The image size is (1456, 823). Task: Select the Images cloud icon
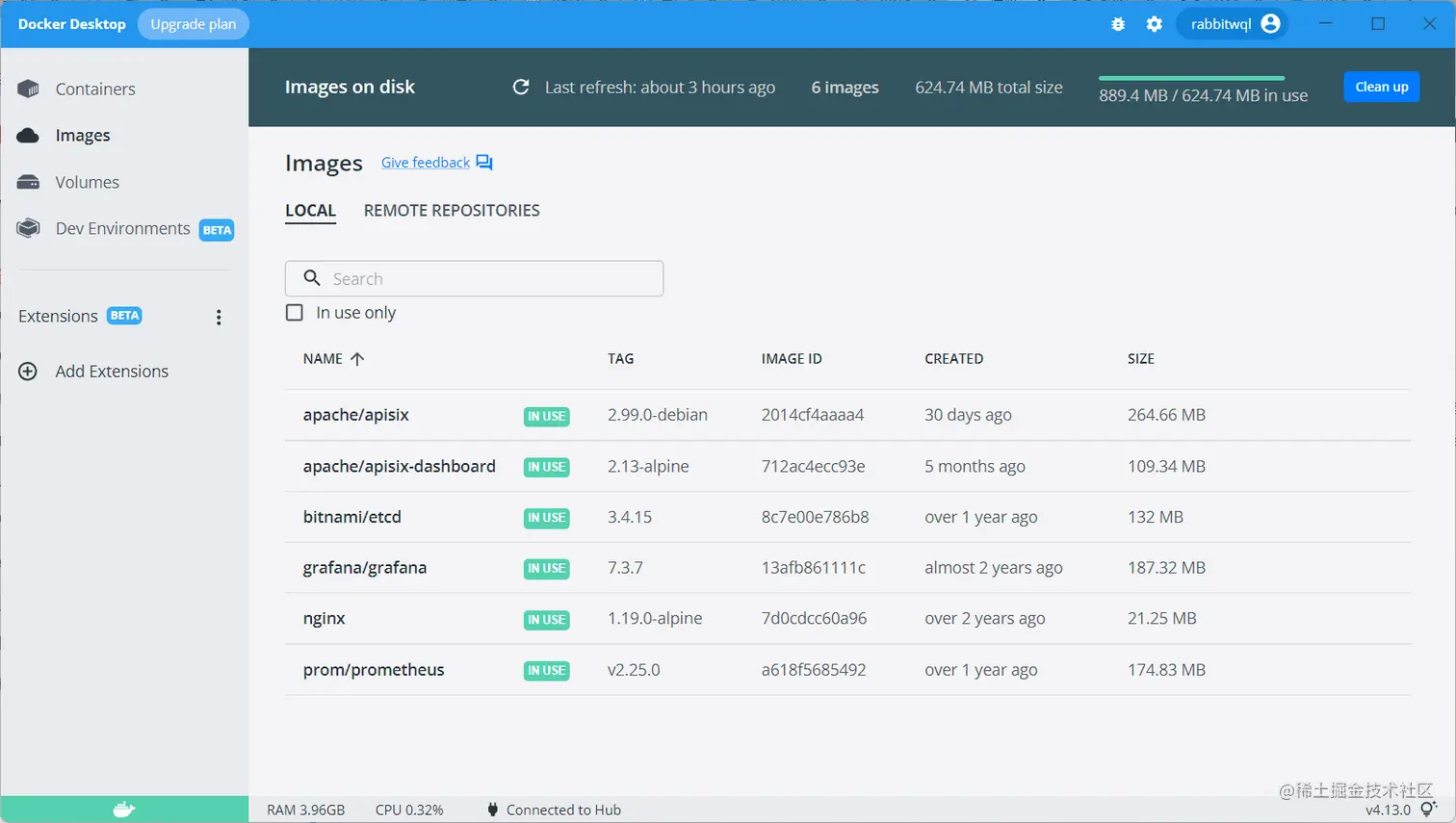pos(28,136)
